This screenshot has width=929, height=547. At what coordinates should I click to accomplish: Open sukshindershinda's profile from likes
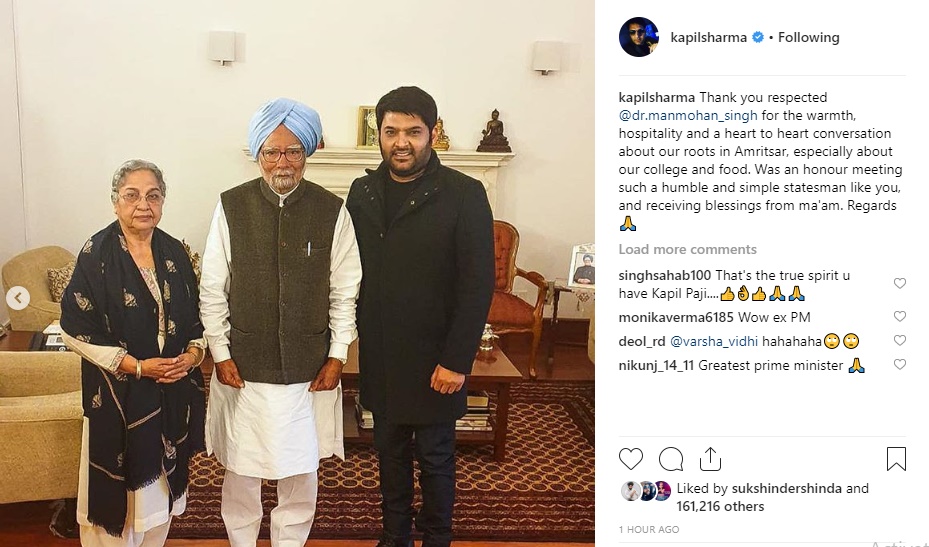click(786, 488)
